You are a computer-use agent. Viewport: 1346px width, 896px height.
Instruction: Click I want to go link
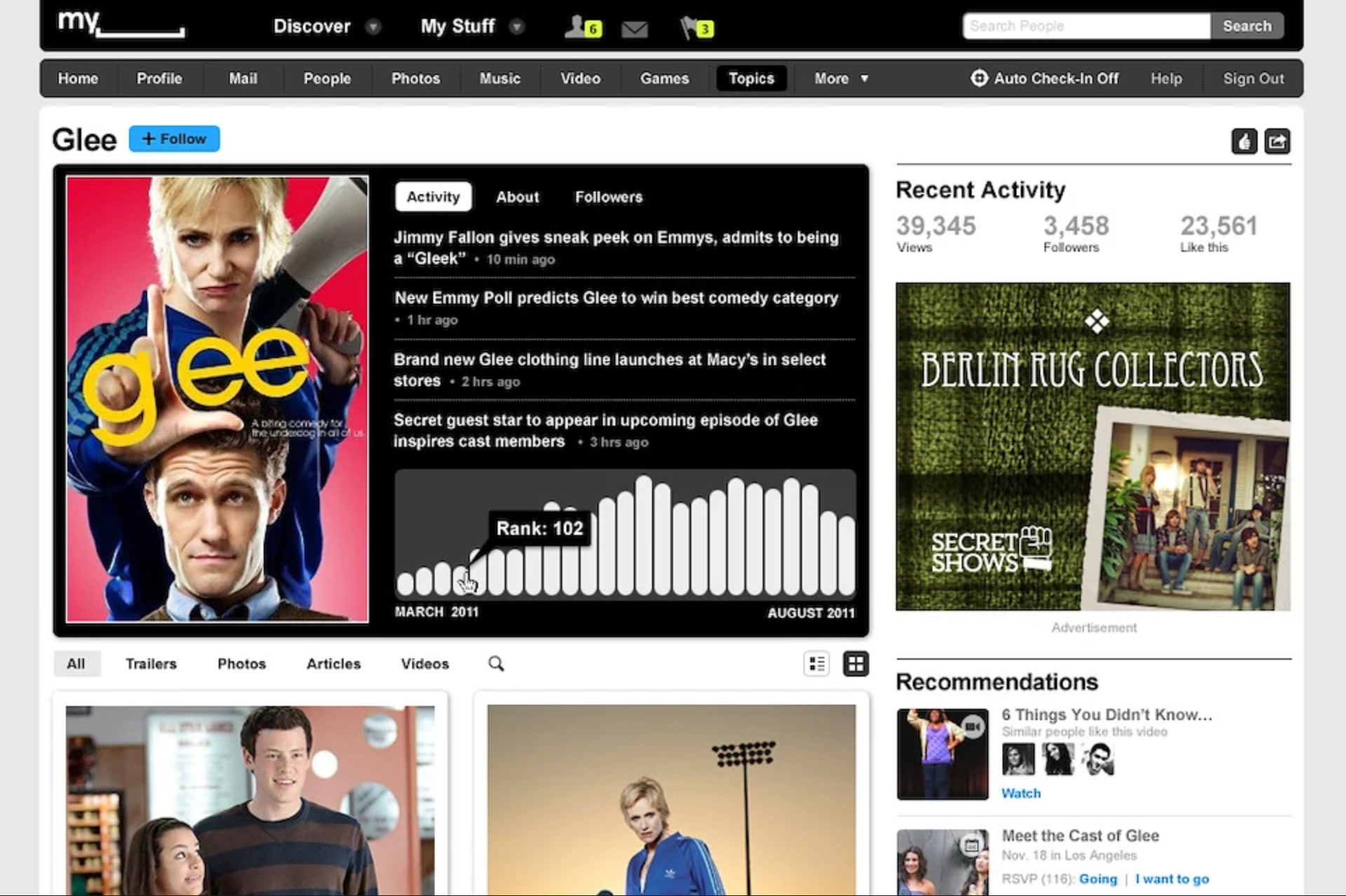(1172, 878)
